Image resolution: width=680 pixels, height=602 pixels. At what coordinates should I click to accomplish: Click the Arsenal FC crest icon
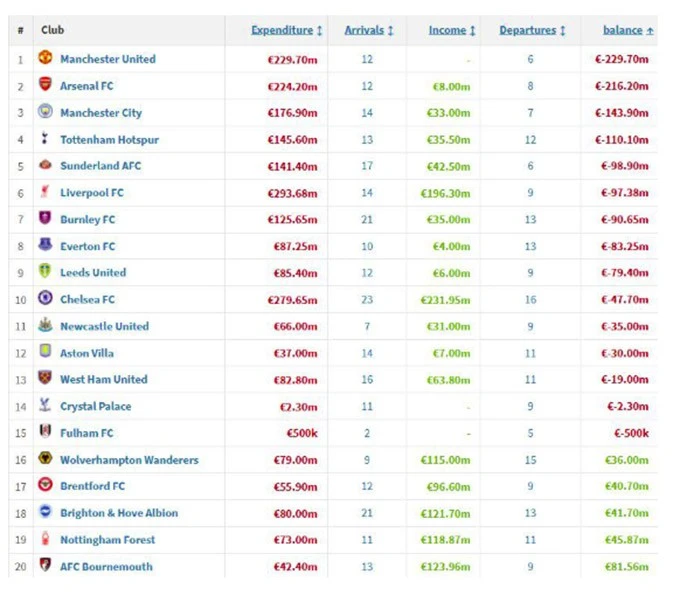click(45, 86)
